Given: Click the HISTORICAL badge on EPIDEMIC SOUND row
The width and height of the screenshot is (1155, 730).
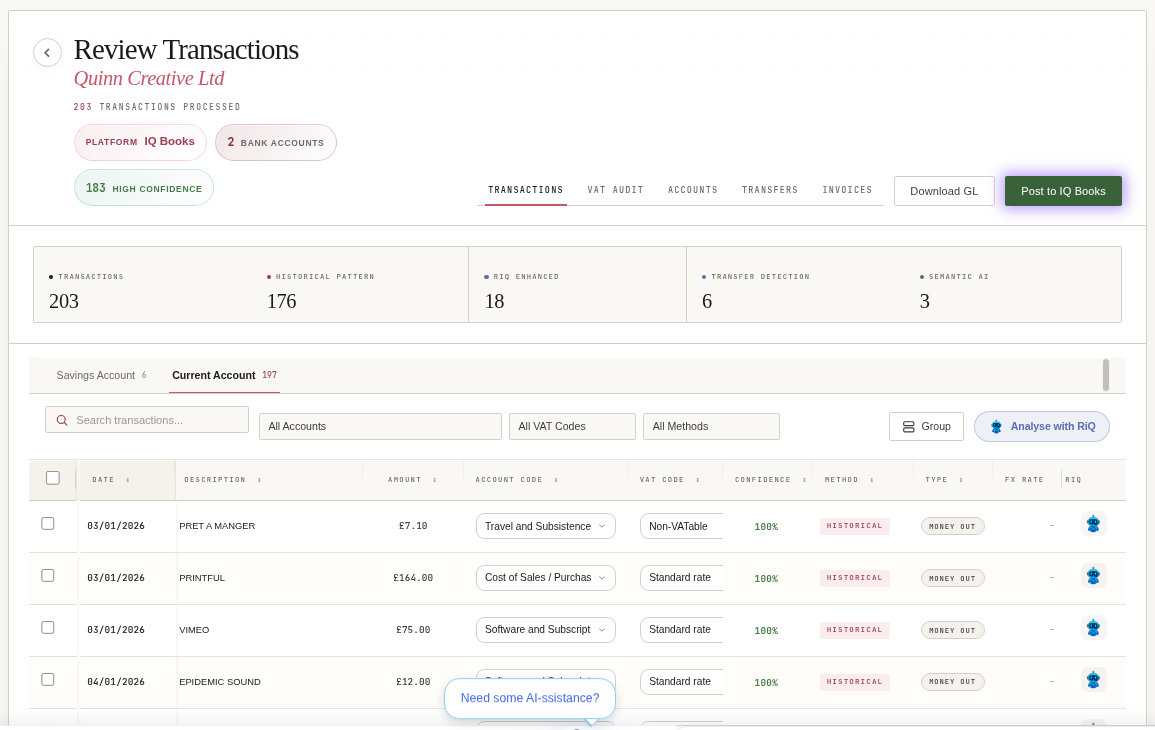Looking at the screenshot, I should [x=854, y=682].
